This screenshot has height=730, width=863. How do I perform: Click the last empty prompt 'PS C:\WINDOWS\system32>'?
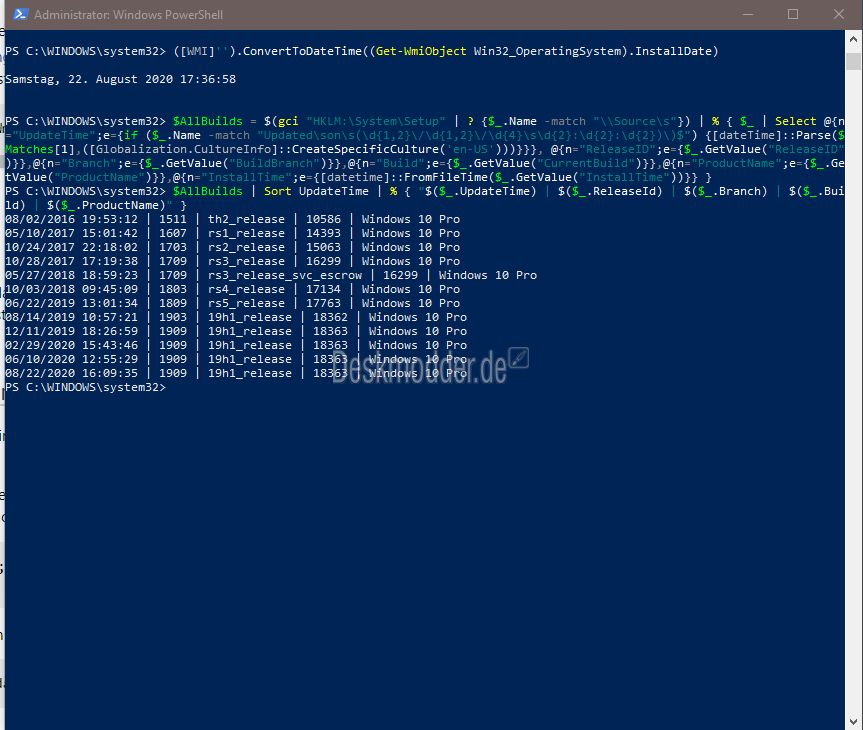pyautogui.click(x=85, y=388)
